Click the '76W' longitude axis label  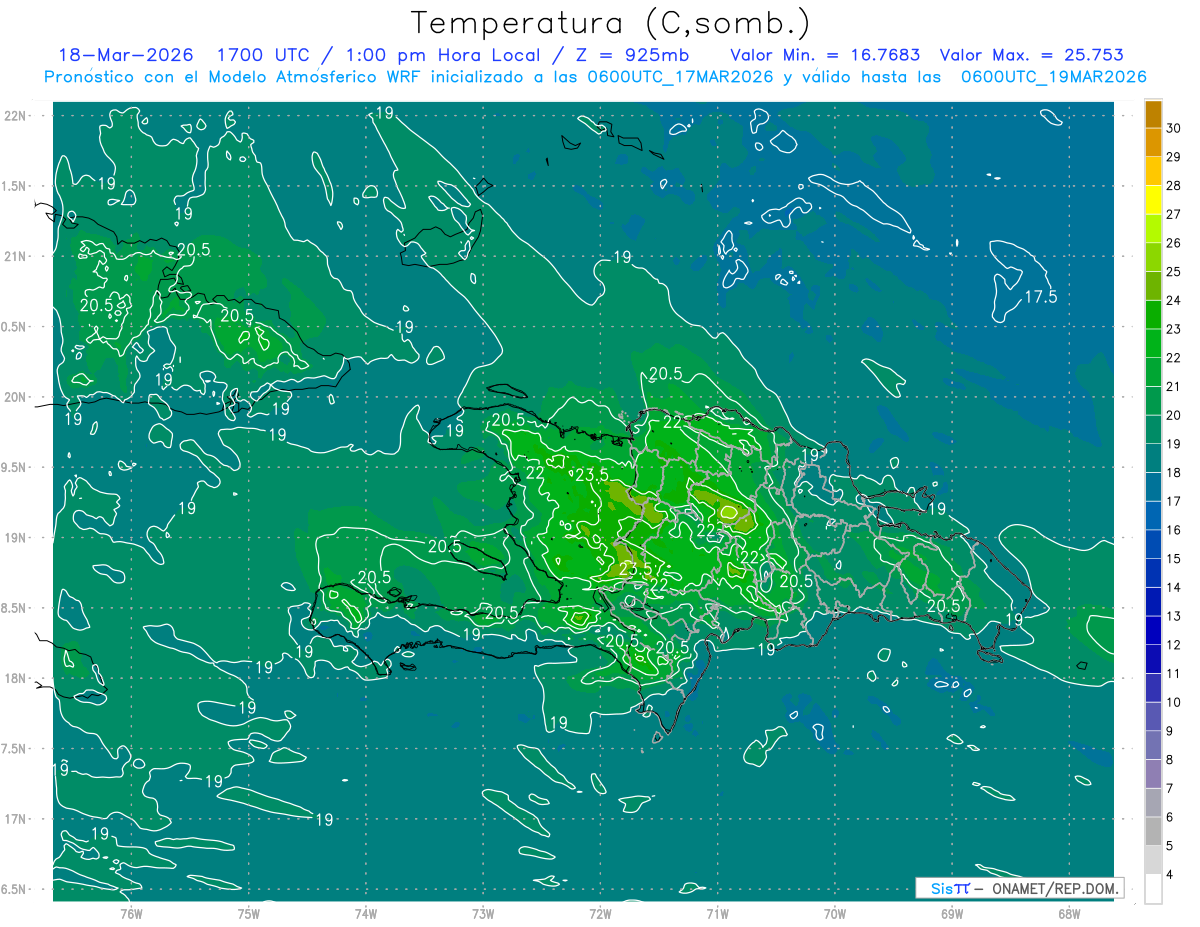[x=131, y=913]
